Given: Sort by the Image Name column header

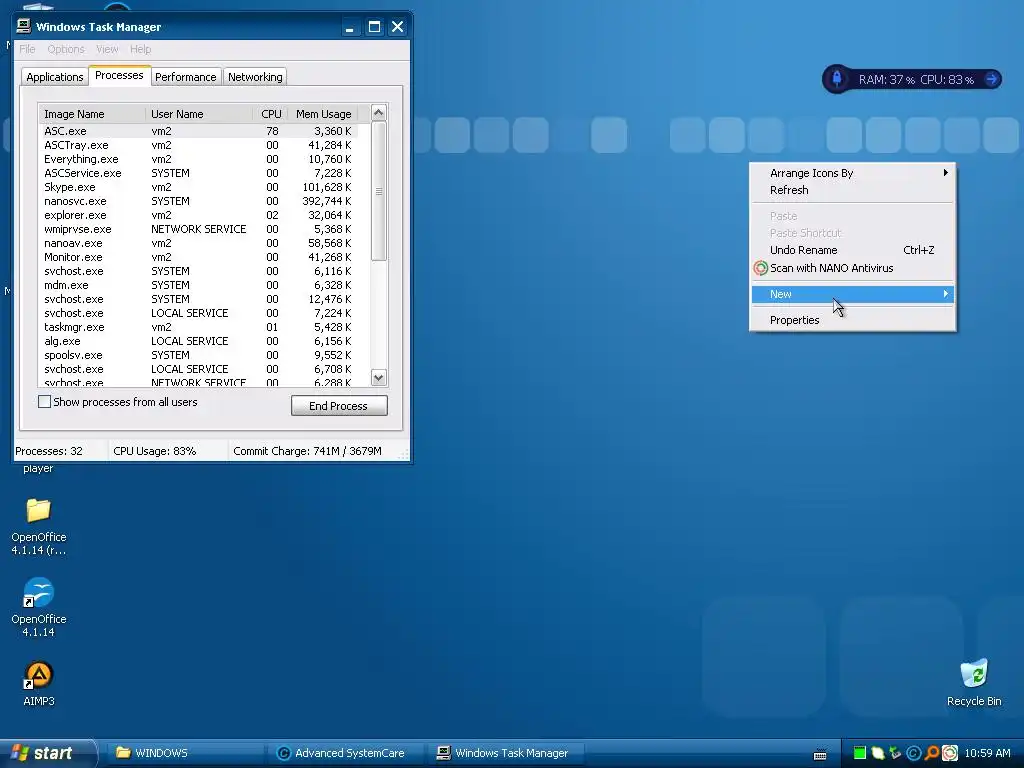Looking at the screenshot, I should (x=91, y=114).
